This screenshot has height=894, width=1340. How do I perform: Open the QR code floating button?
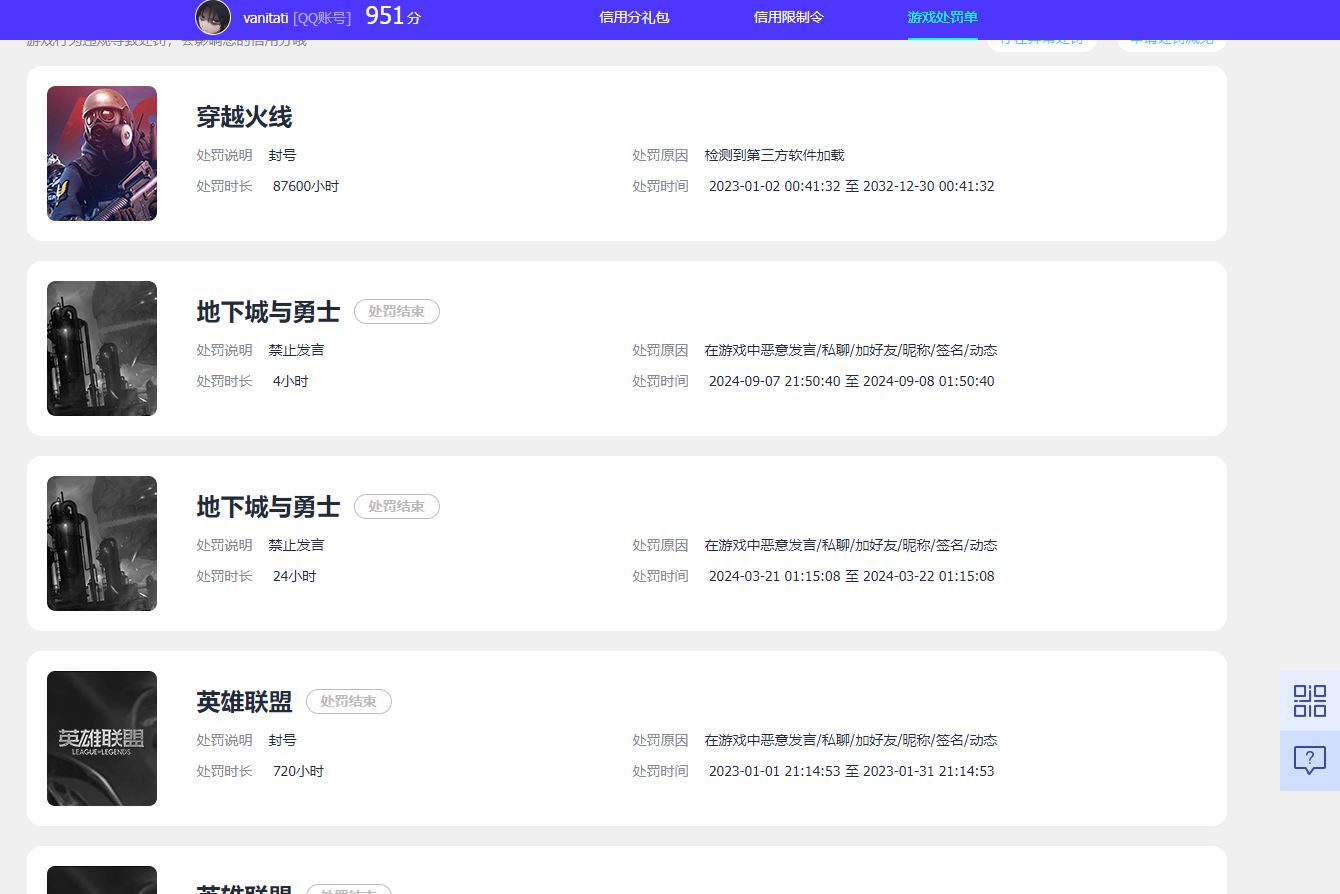point(1309,700)
